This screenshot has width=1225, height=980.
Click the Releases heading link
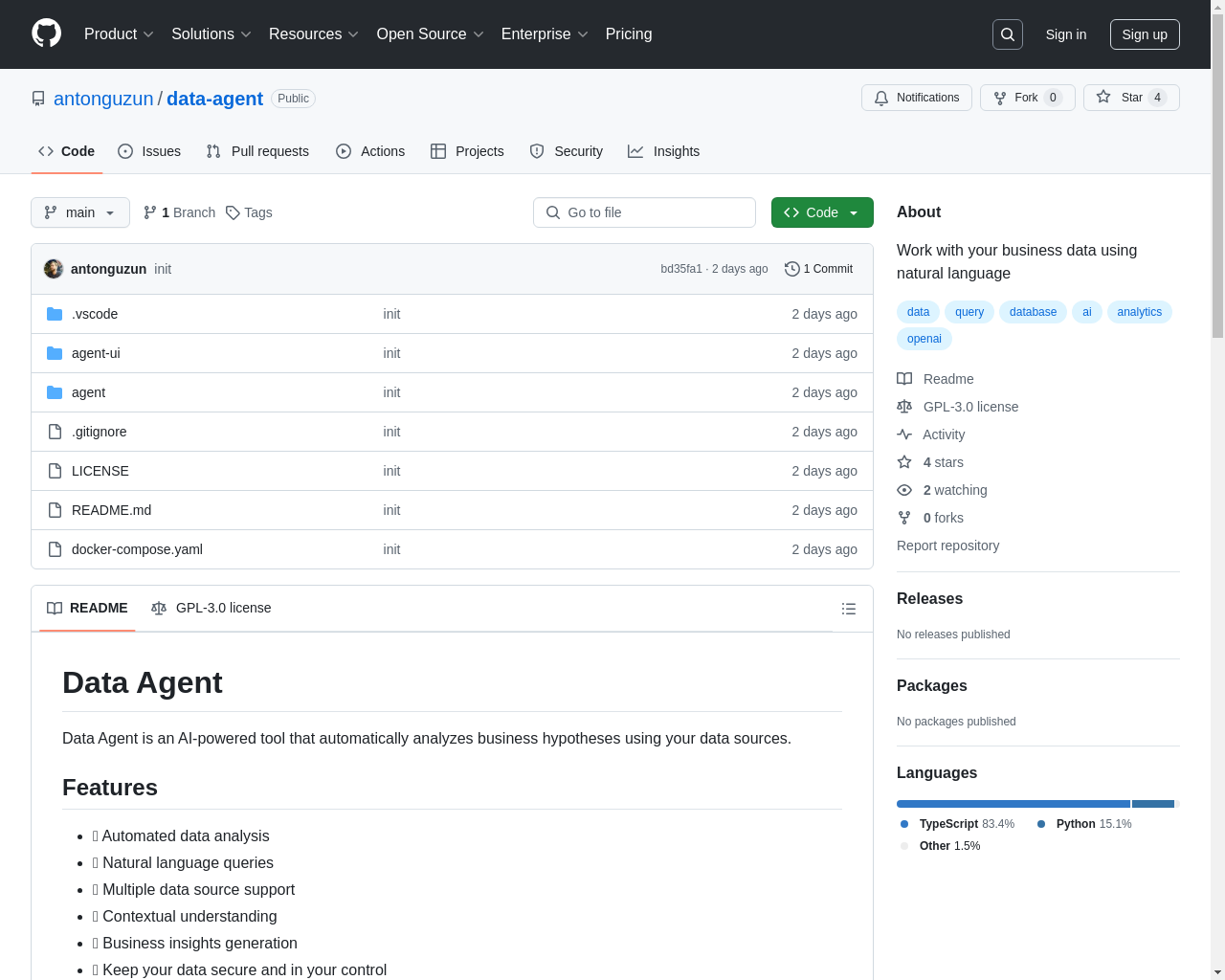click(x=929, y=598)
